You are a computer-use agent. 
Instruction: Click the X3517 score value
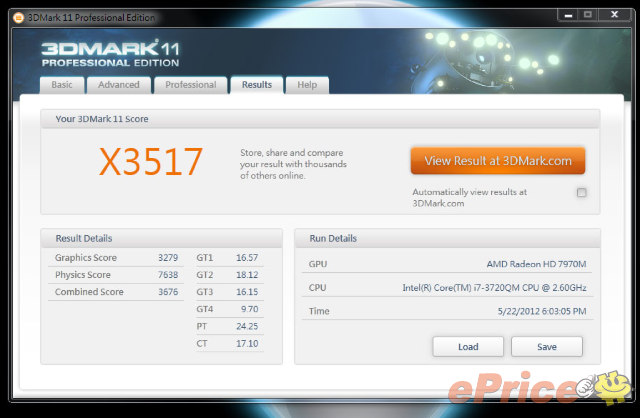tap(150, 162)
